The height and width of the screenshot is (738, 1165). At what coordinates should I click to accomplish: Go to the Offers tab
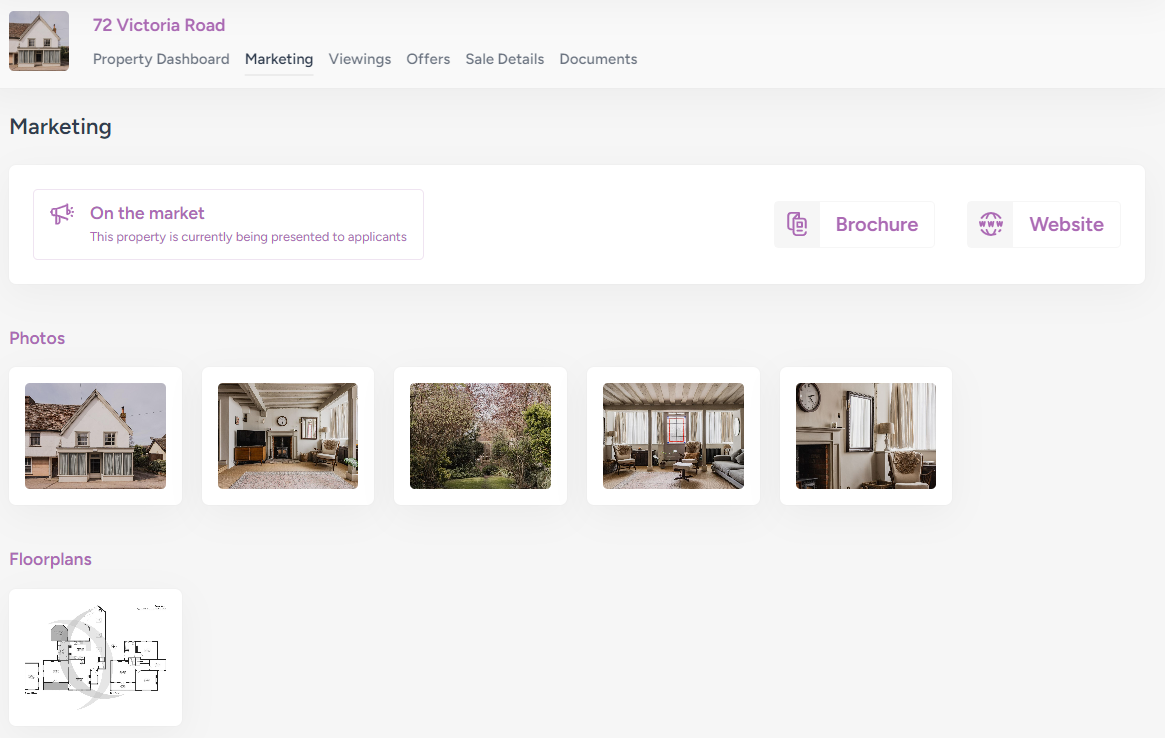[x=428, y=59]
